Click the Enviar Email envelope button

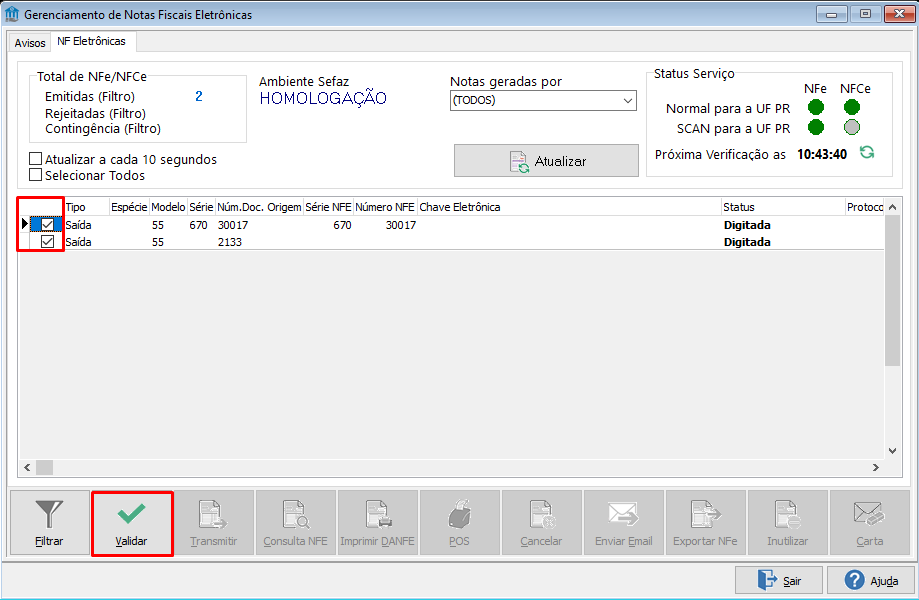(x=624, y=523)
